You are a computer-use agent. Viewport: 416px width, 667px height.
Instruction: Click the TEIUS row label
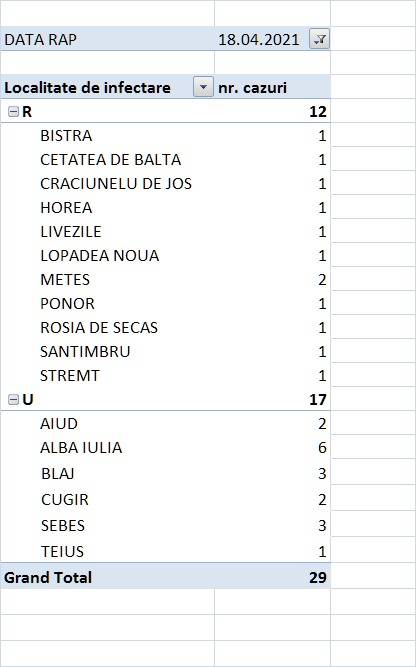(x=62, y=552)
